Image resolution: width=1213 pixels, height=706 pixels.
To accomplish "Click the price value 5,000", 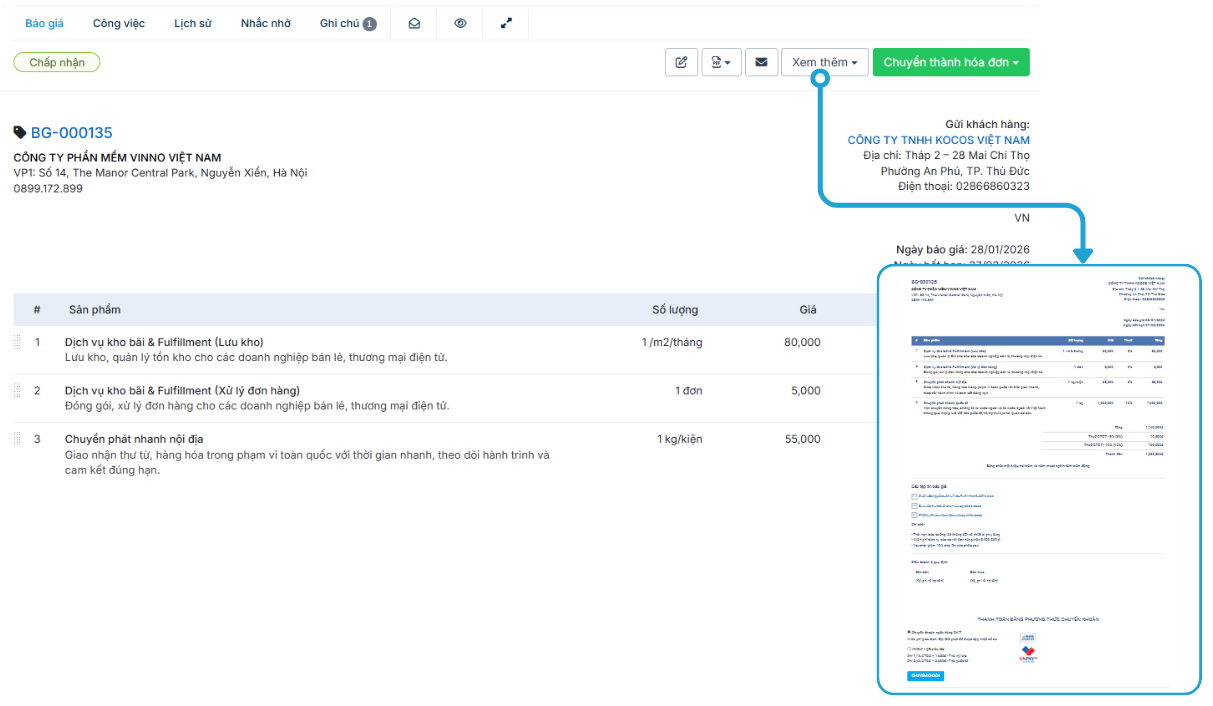I will [x=806, y=390].
